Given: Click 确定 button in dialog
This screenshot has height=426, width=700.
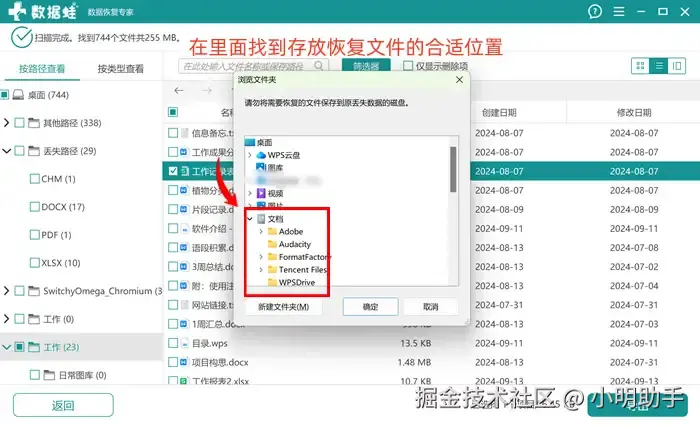Looking at the screenshot, I should coord(370,307).
